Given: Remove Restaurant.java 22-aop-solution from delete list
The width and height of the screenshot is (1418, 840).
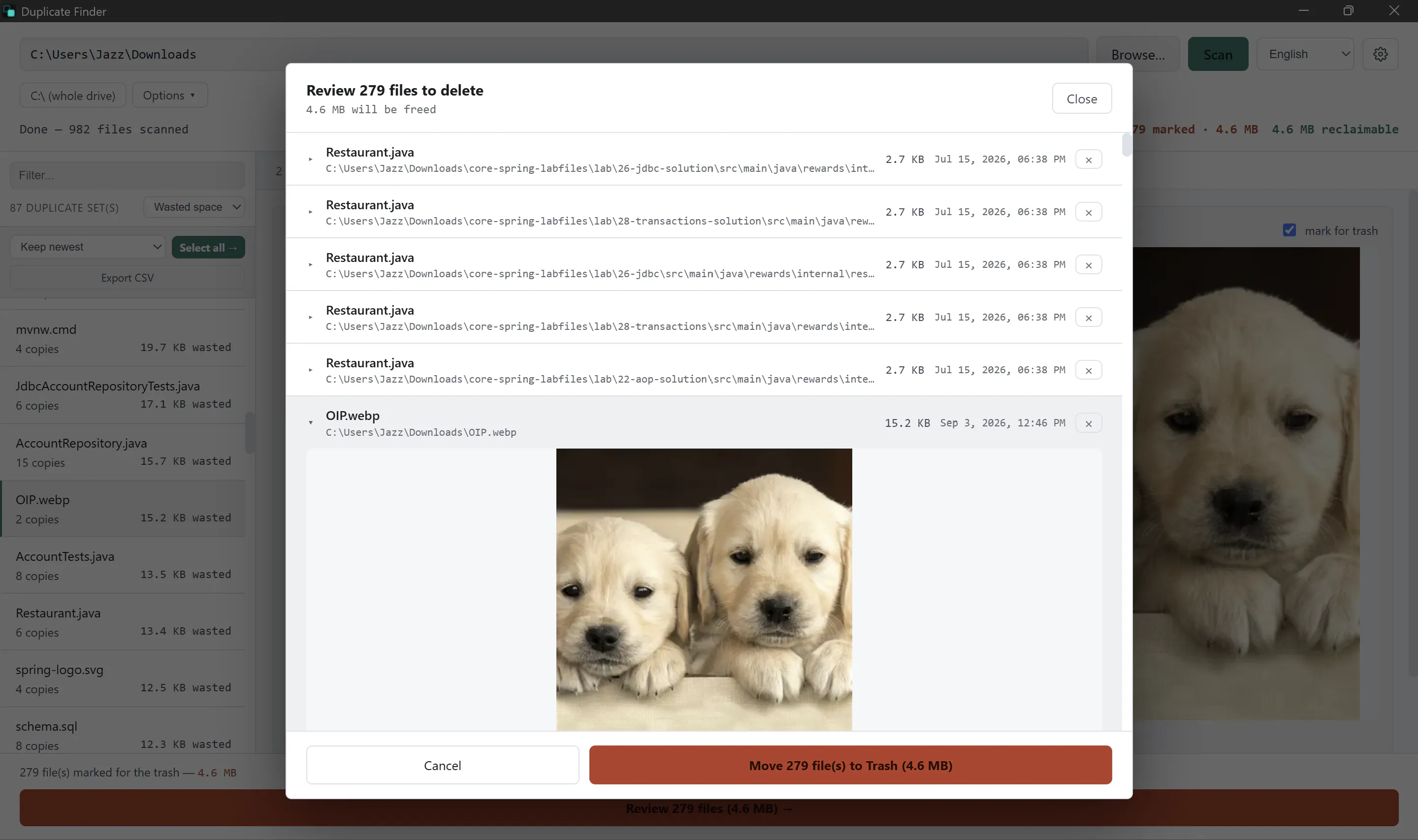Looking at the screenshot, I should [x=1088, y=370].
